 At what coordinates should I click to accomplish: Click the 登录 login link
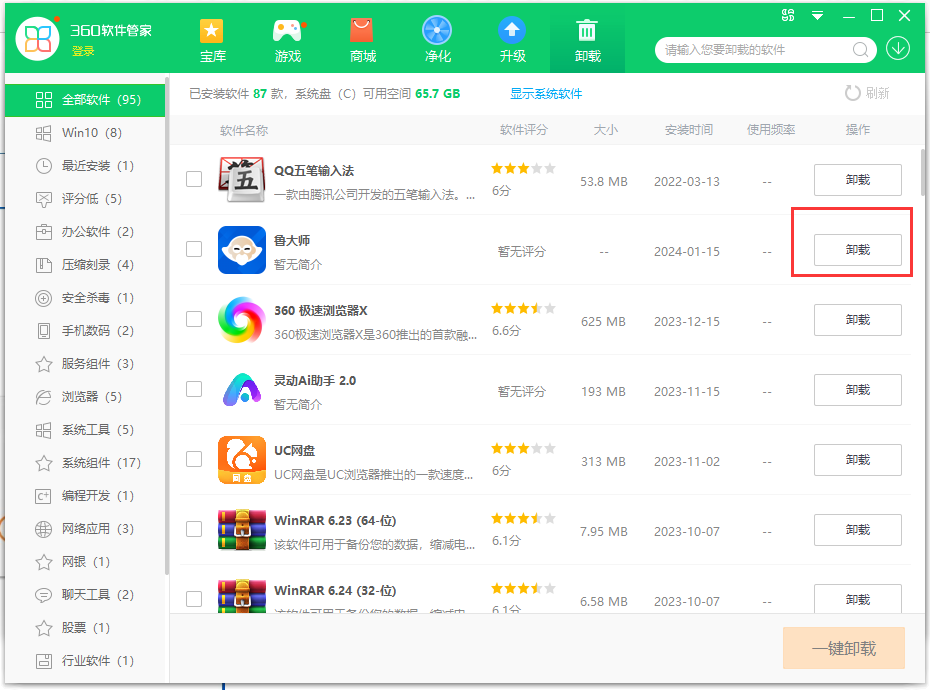[83, 52]
